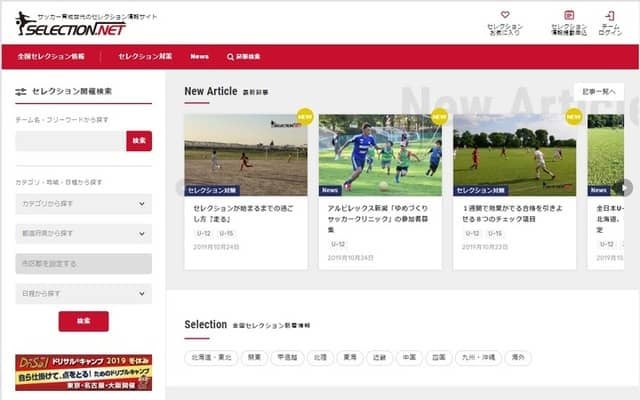Click the heart favorites icon in header
Viewport: 640px width, 400px height.
point(505,15)
